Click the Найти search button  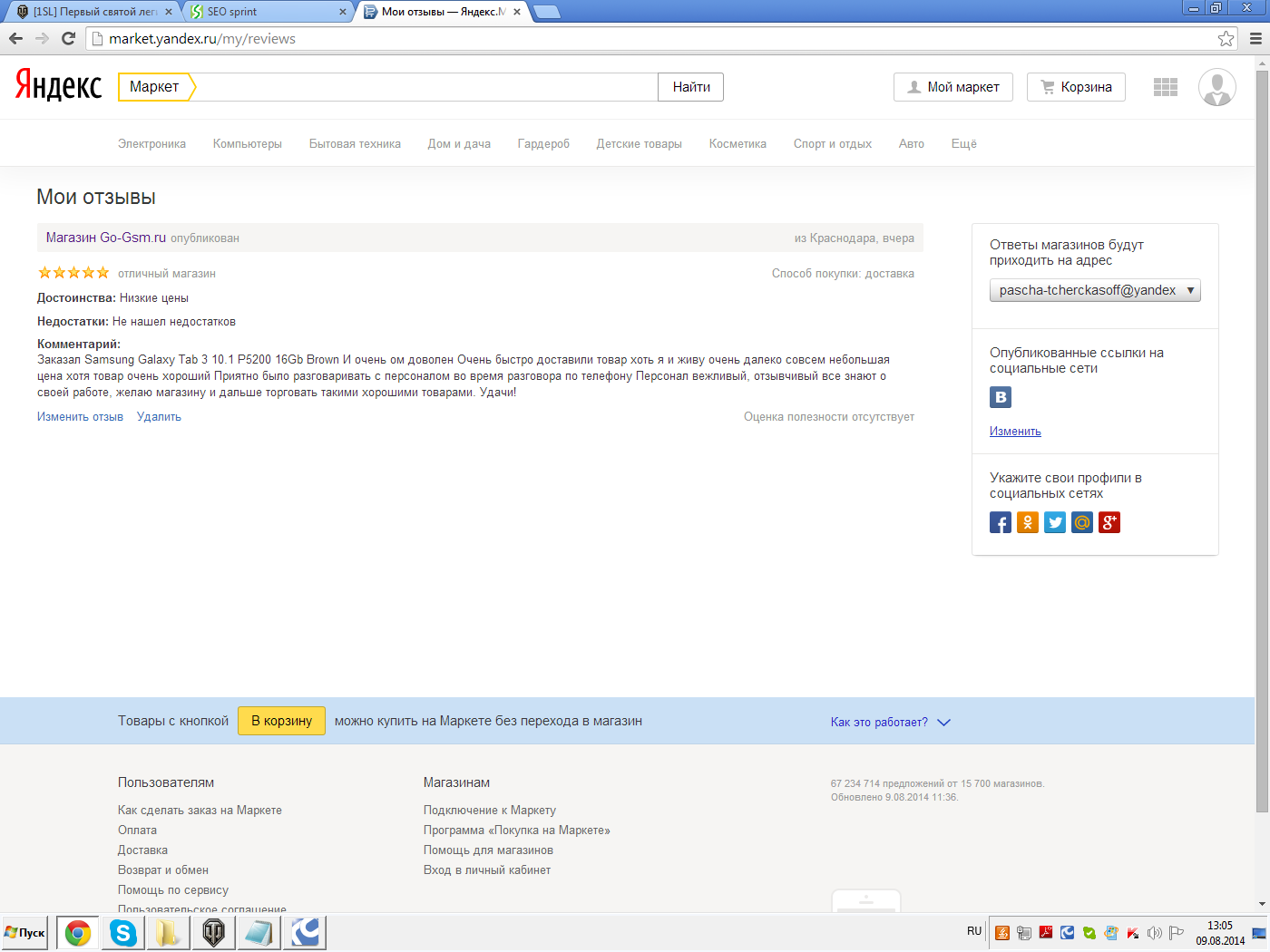pos(691,87)
